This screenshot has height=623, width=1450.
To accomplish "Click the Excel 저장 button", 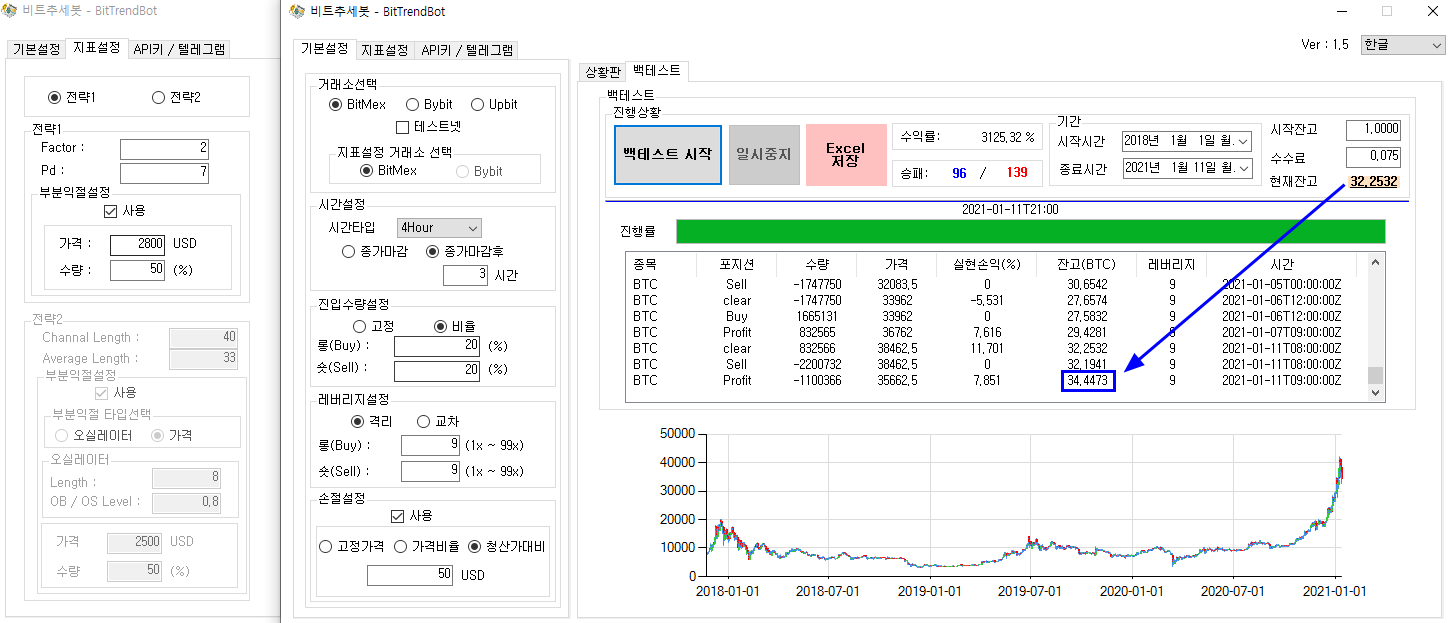I will click(845, 154).
